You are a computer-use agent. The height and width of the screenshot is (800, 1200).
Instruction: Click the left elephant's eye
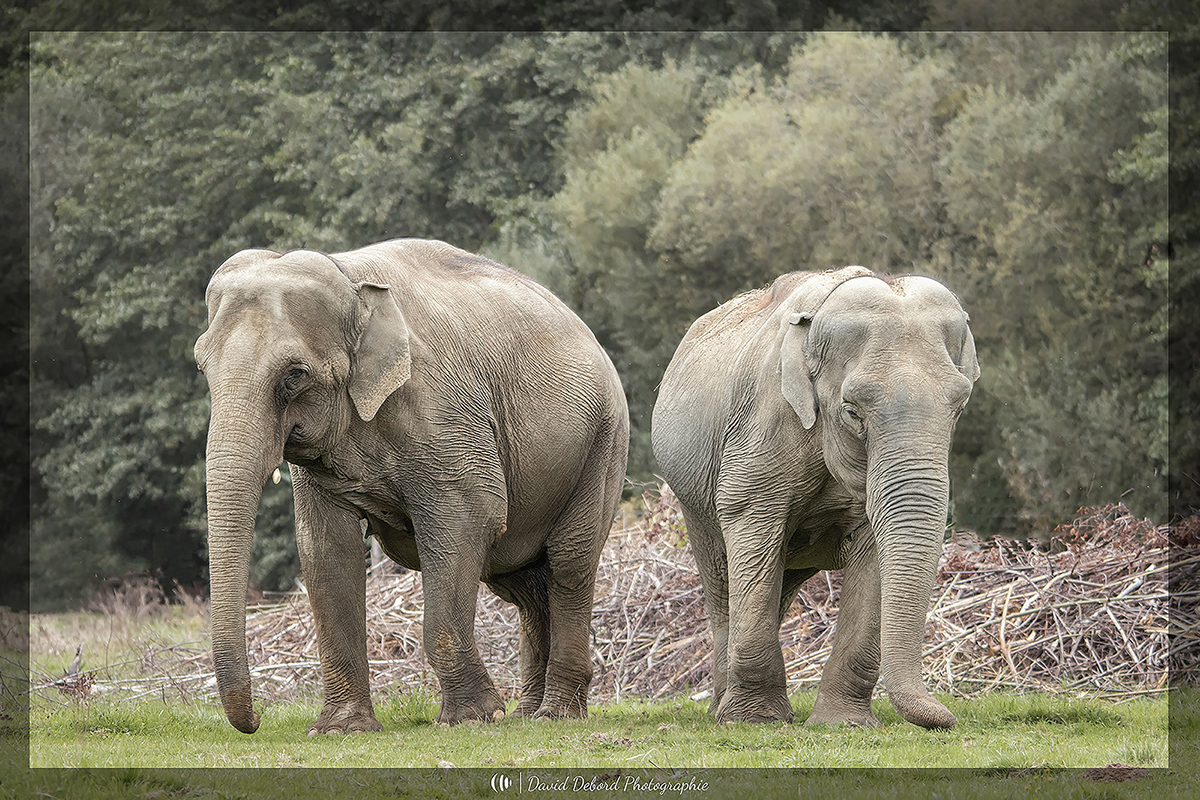(x=294, y=379)
